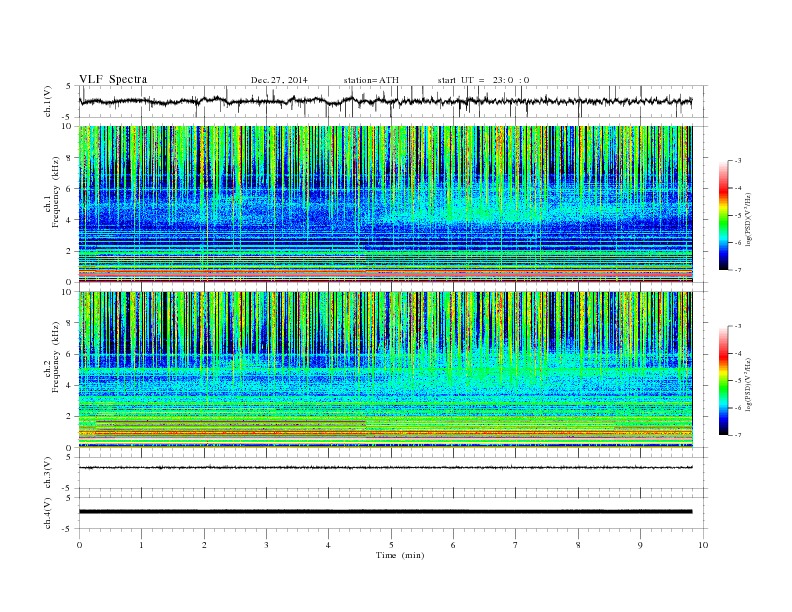Click the "station=ATH" header text
This screenshot has height=612, width=792.
371,80
